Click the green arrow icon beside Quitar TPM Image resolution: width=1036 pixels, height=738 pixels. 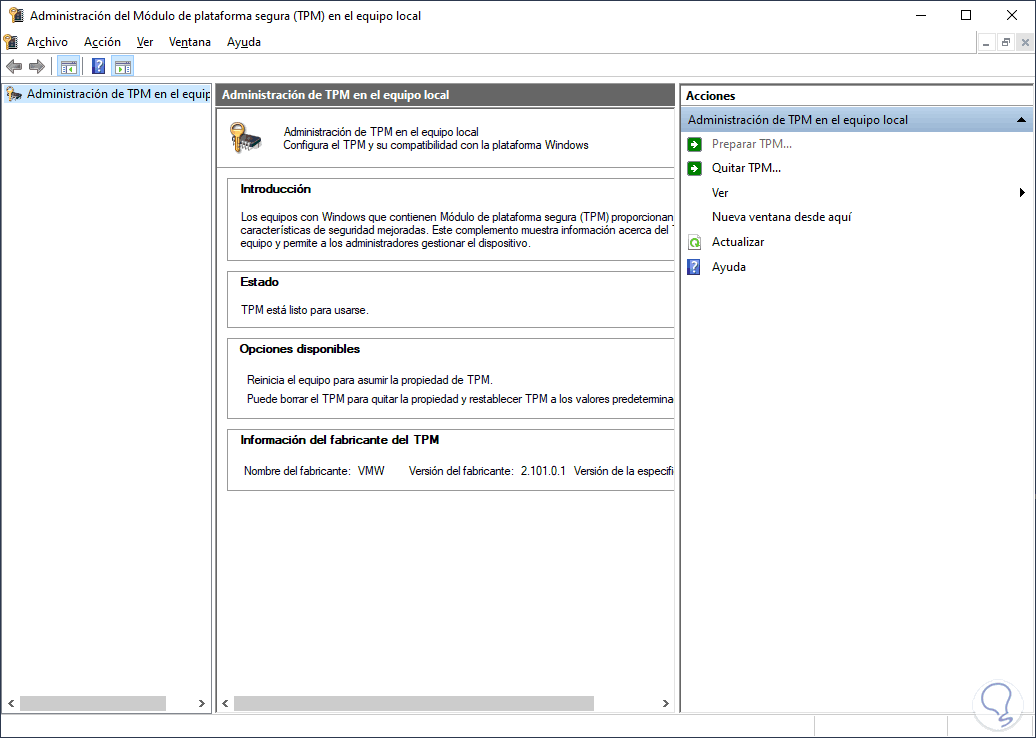point(694,168)
